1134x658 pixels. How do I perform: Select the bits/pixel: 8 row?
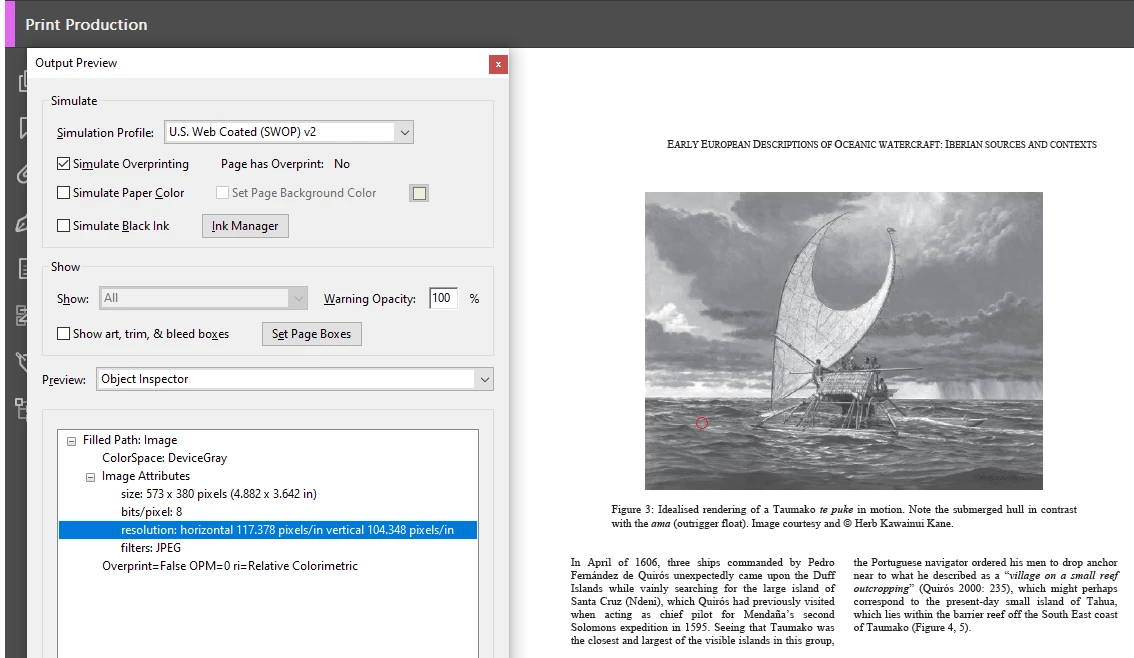pos(151,512)
